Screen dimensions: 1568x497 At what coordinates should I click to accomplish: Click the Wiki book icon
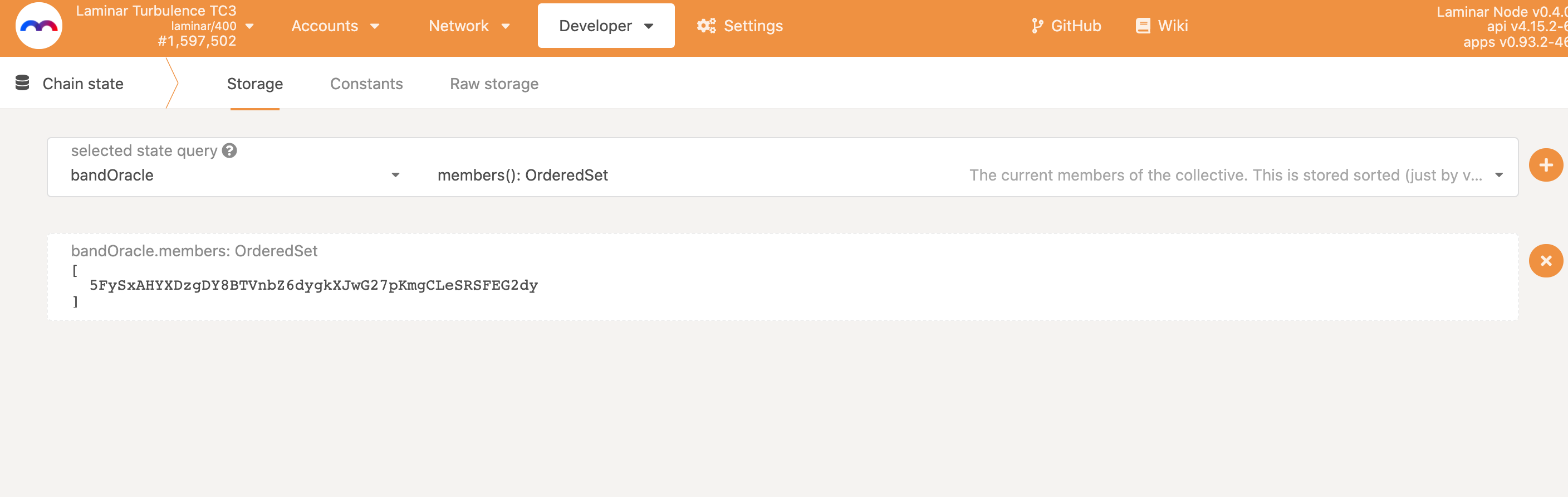pos(1143,26)
